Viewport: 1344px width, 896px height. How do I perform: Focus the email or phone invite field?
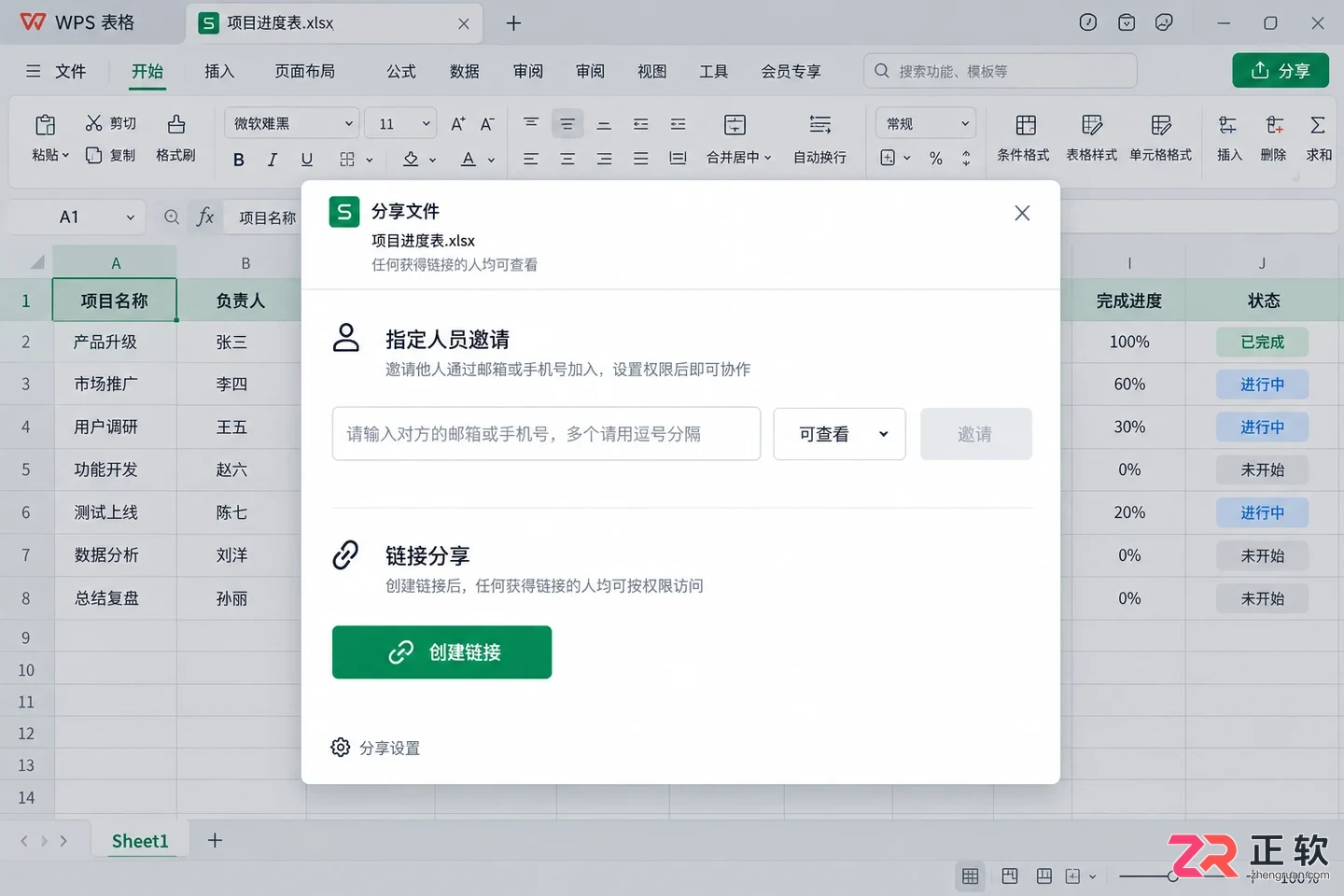tap(546, 434)
